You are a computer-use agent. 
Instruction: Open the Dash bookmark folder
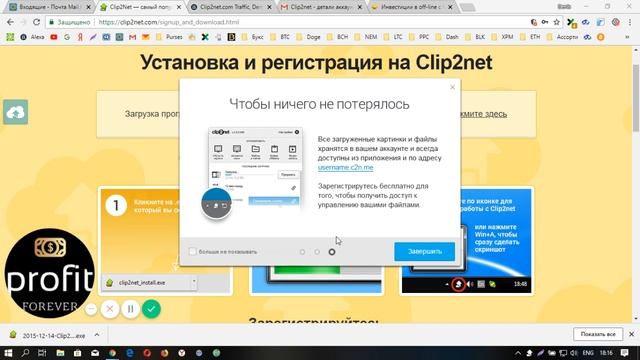[447, 37]
